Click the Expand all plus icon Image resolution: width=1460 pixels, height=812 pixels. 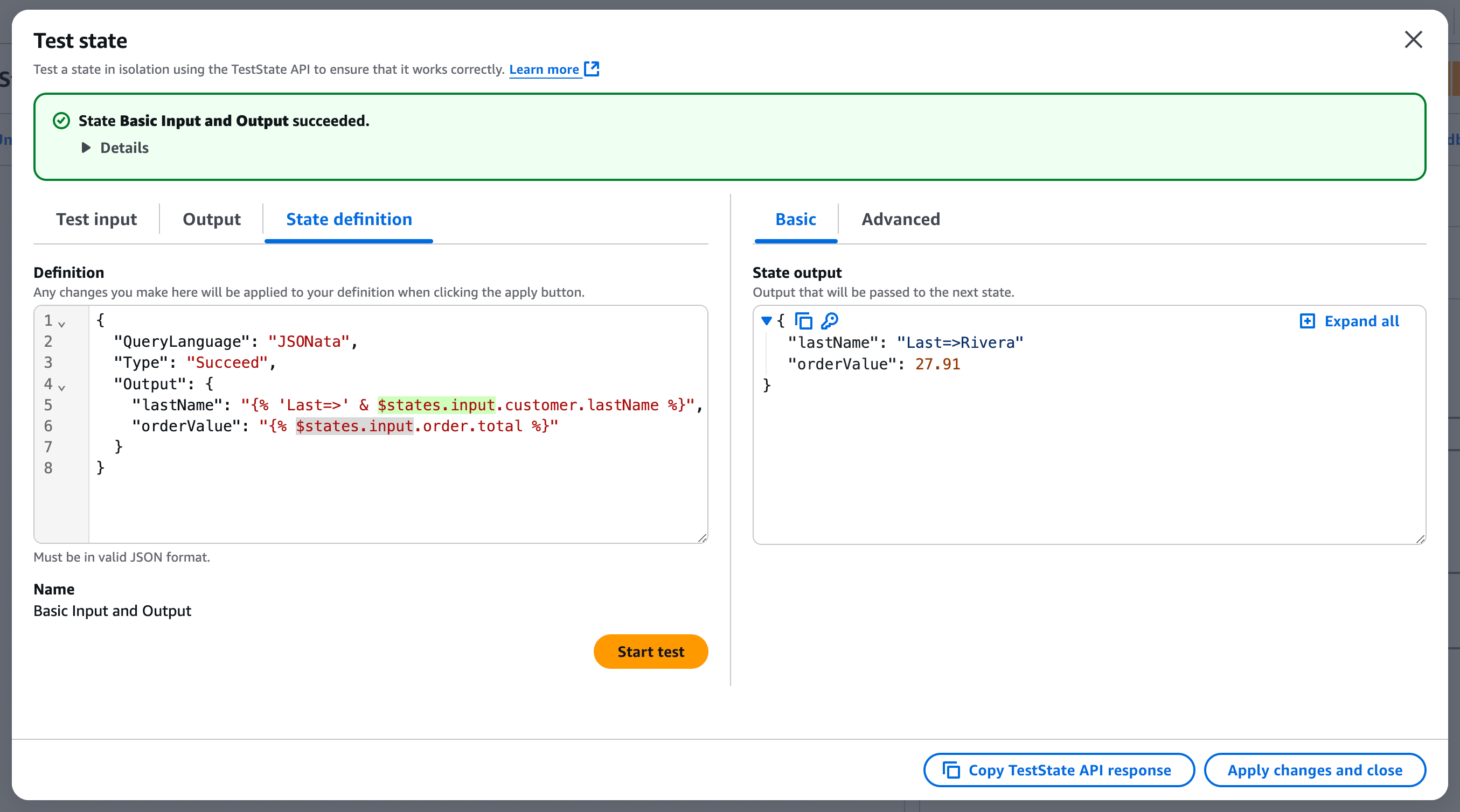pos(1308,321)
